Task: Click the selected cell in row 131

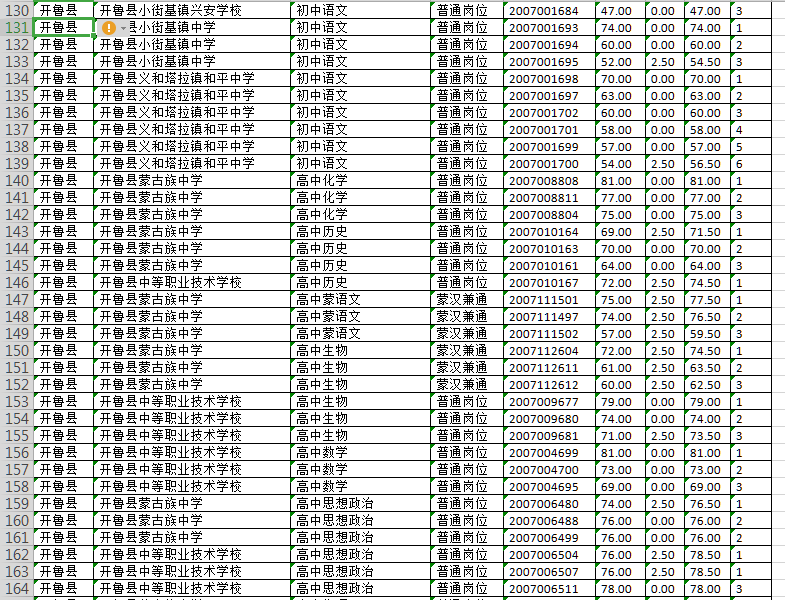Action: tap(64, 28)
